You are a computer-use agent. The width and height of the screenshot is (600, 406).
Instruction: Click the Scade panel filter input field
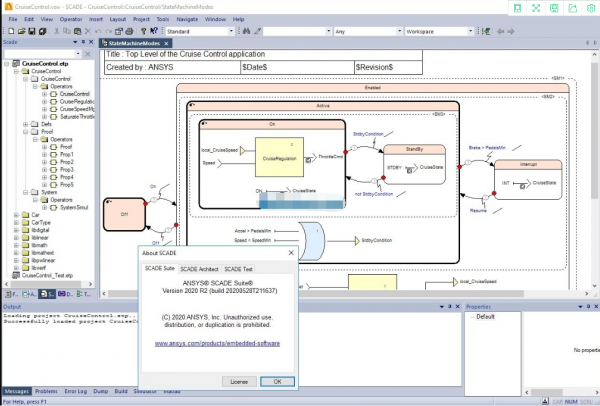[39, 54]
